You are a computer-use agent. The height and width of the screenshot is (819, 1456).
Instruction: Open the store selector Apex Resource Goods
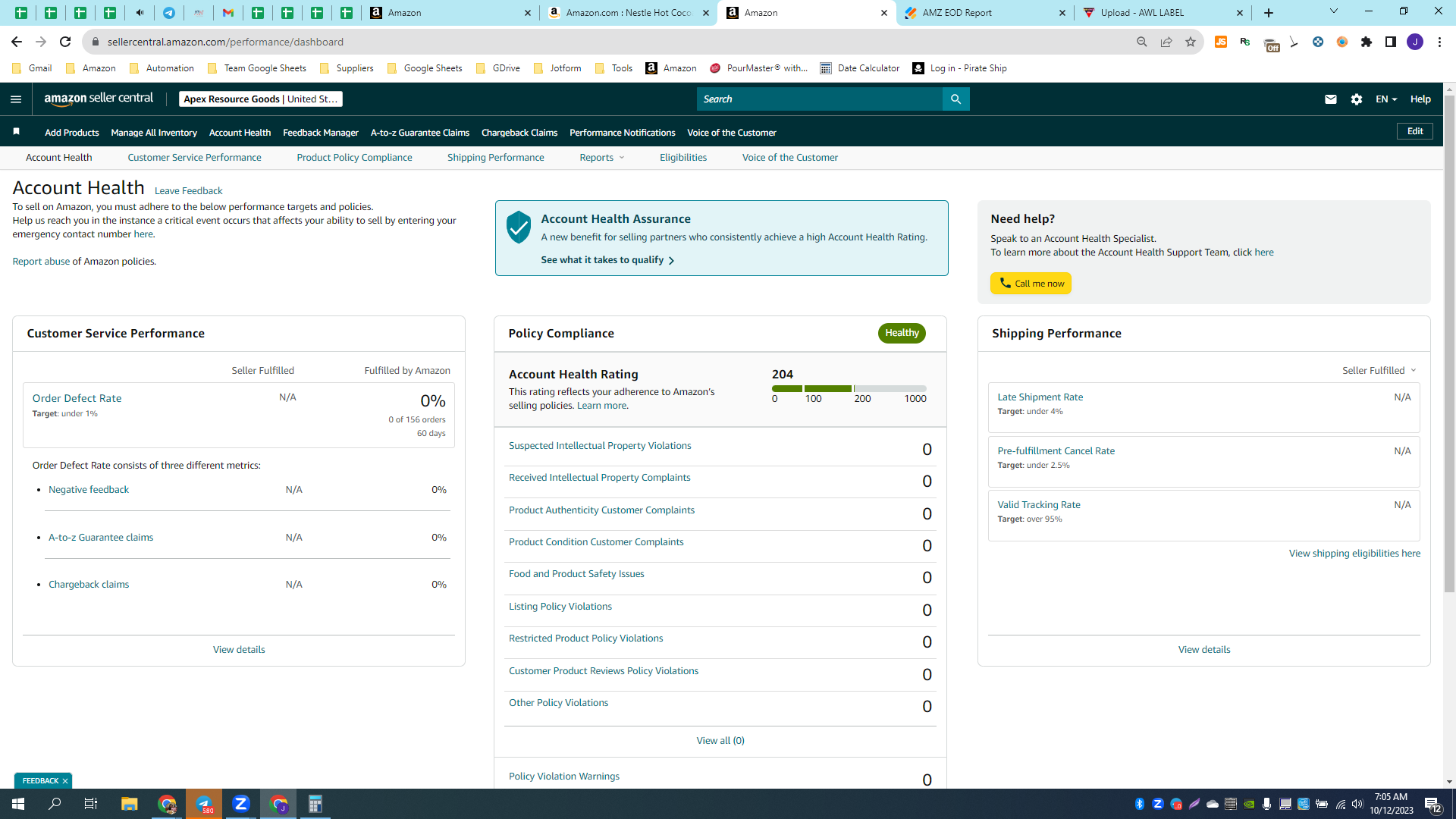(261, 99)
